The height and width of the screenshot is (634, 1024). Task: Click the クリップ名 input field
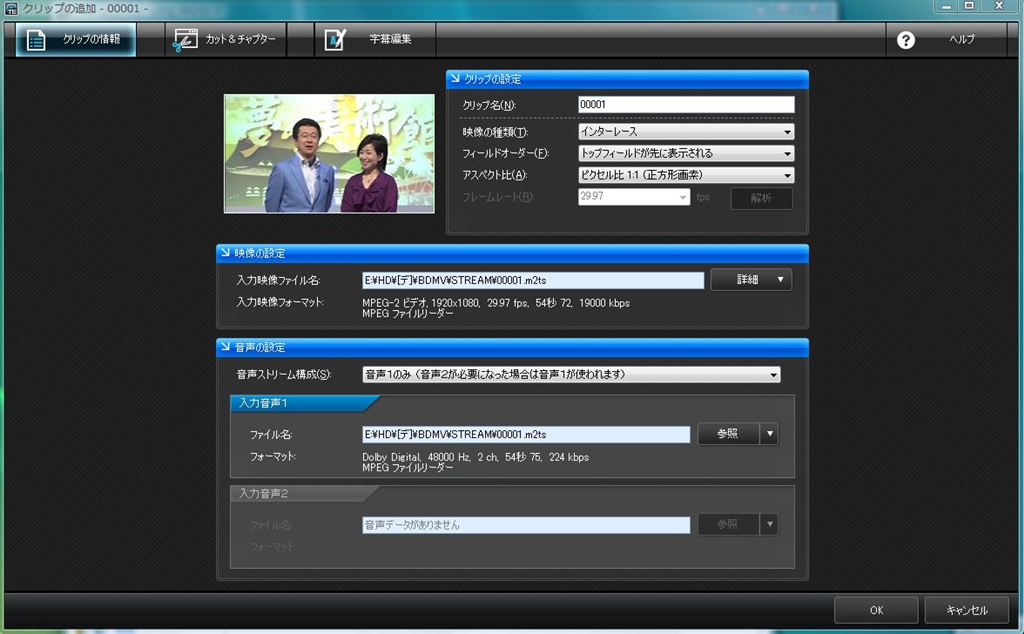pos(686,104)
